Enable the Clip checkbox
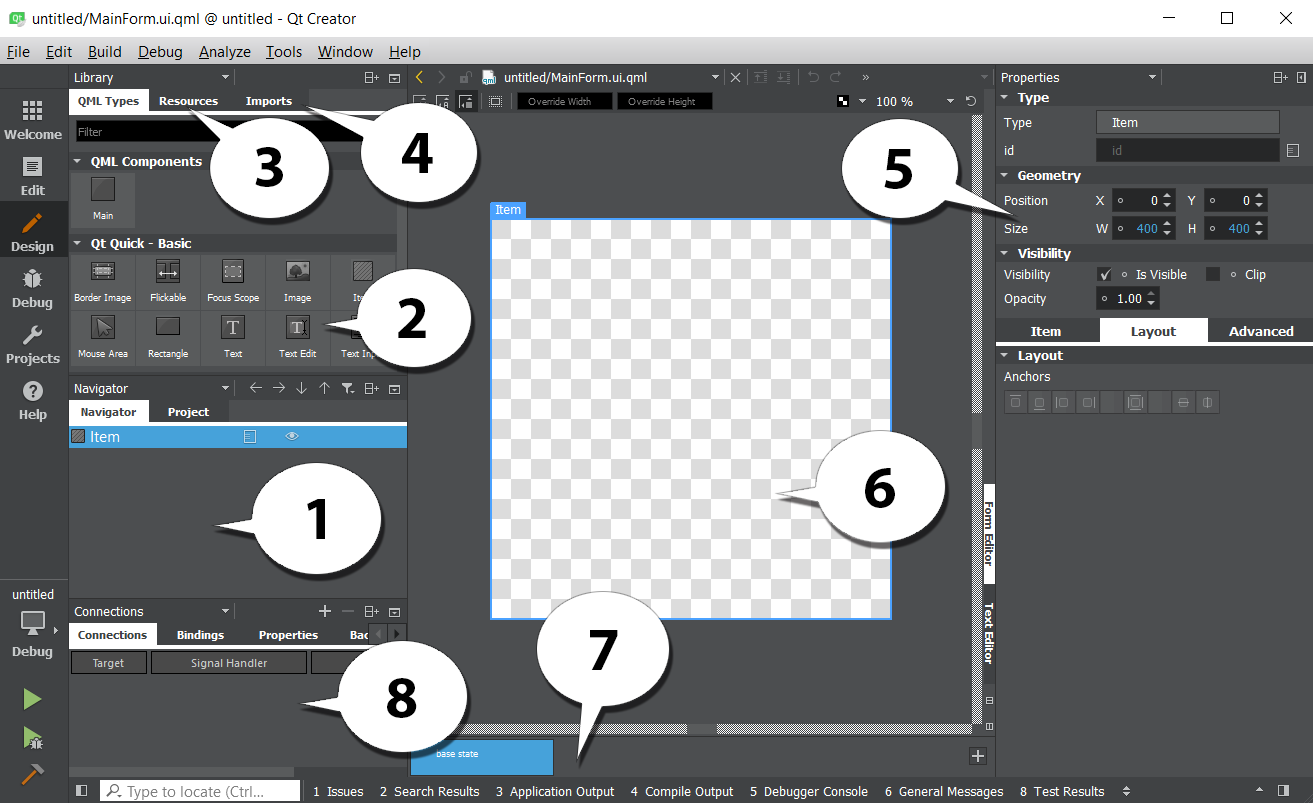This screenshot has width=1313, height=803. pos(1213,274)
